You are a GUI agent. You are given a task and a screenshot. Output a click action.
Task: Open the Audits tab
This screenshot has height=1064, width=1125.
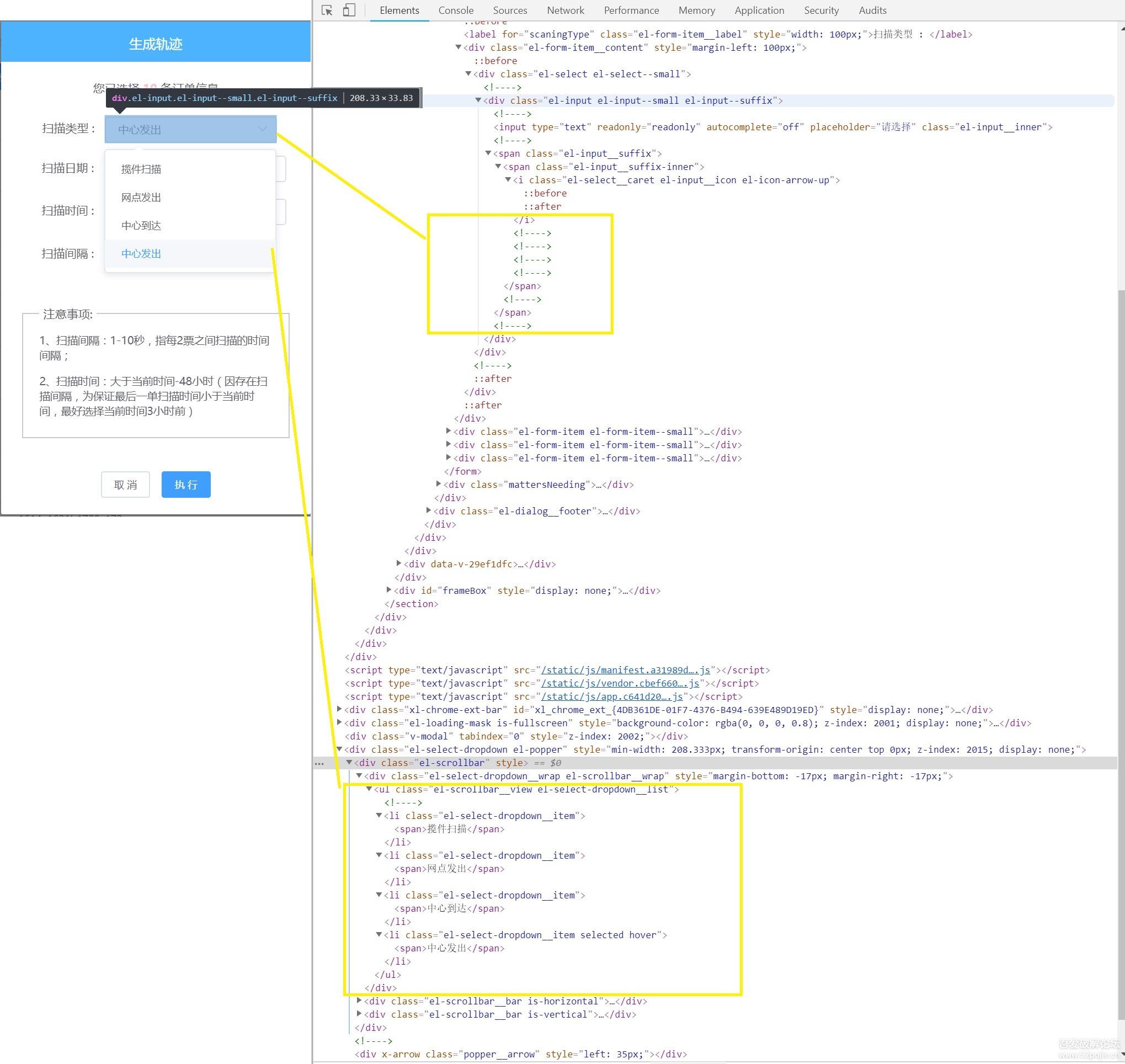click(x=872, y=10)
